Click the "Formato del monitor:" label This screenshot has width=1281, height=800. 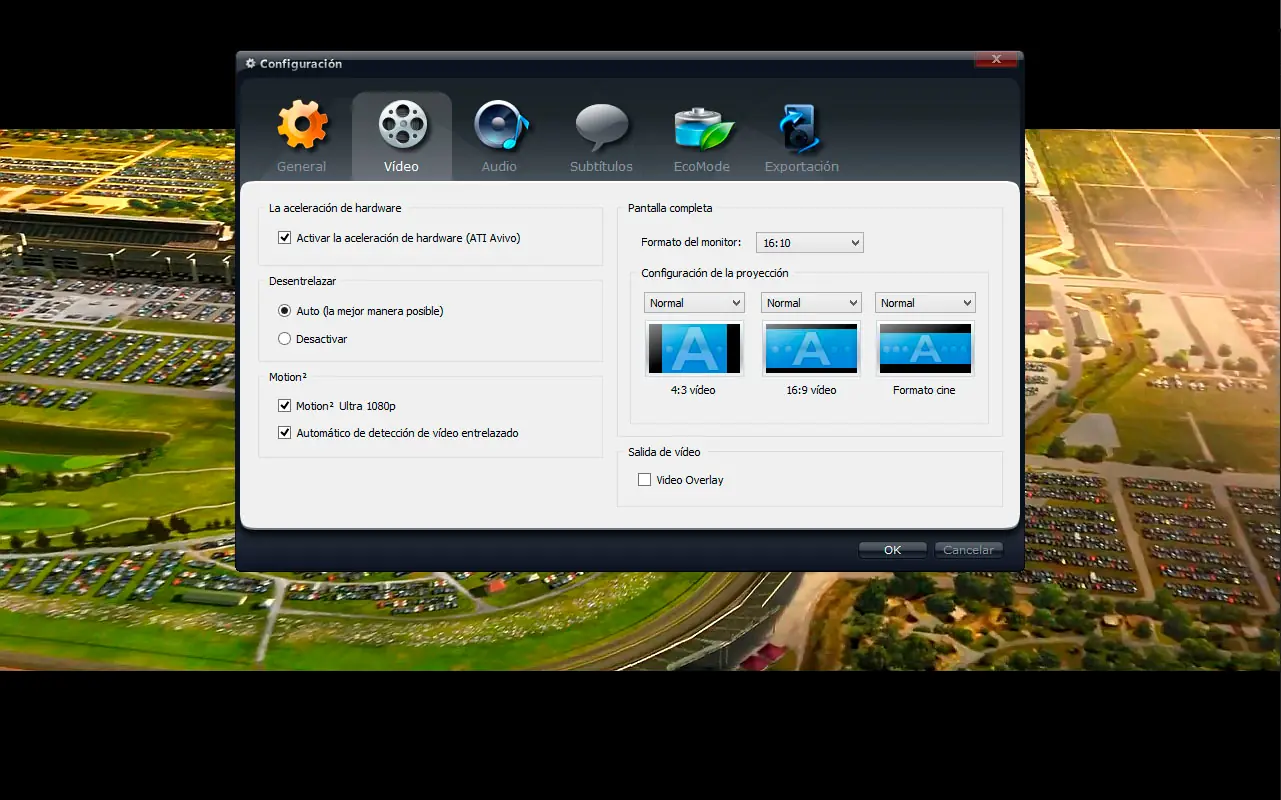pos(691,242)
